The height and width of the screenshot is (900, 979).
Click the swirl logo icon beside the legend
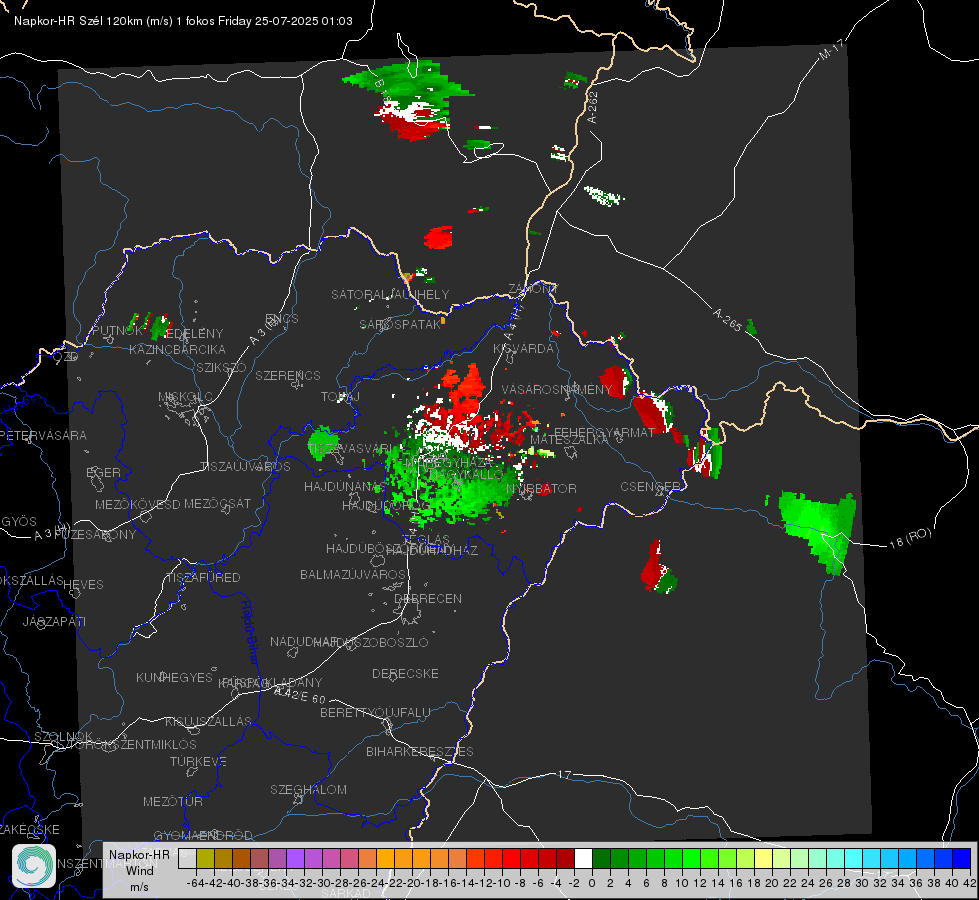(34, 866)
